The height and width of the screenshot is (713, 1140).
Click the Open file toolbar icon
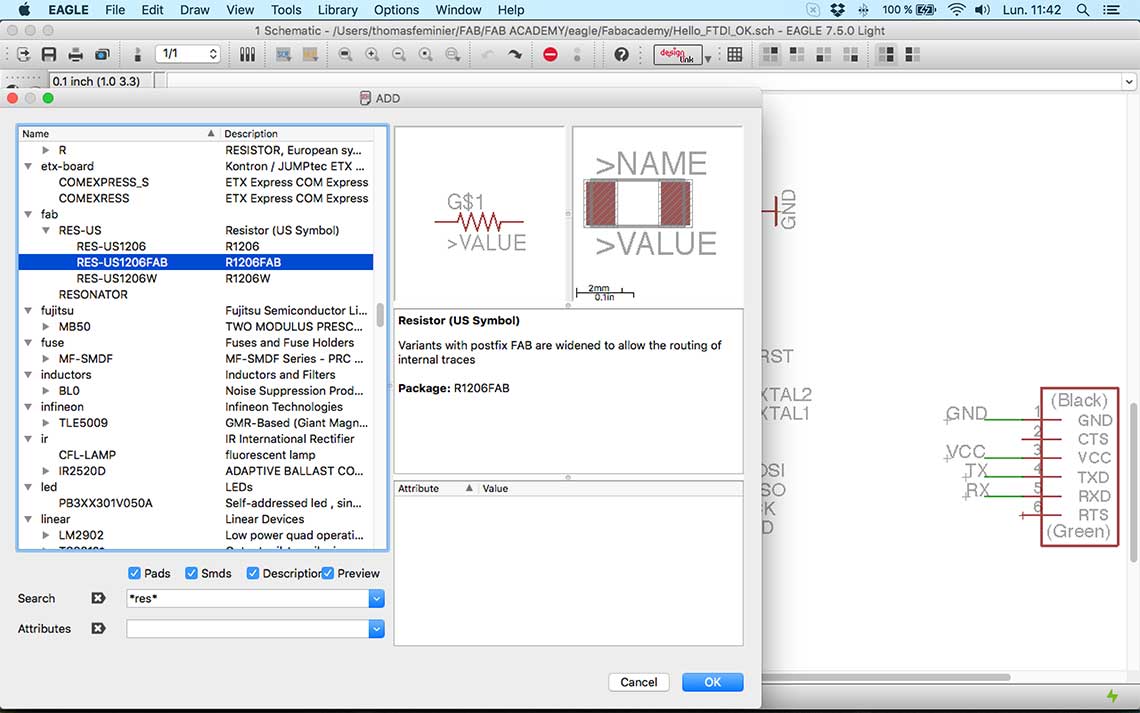coord(23,55)
